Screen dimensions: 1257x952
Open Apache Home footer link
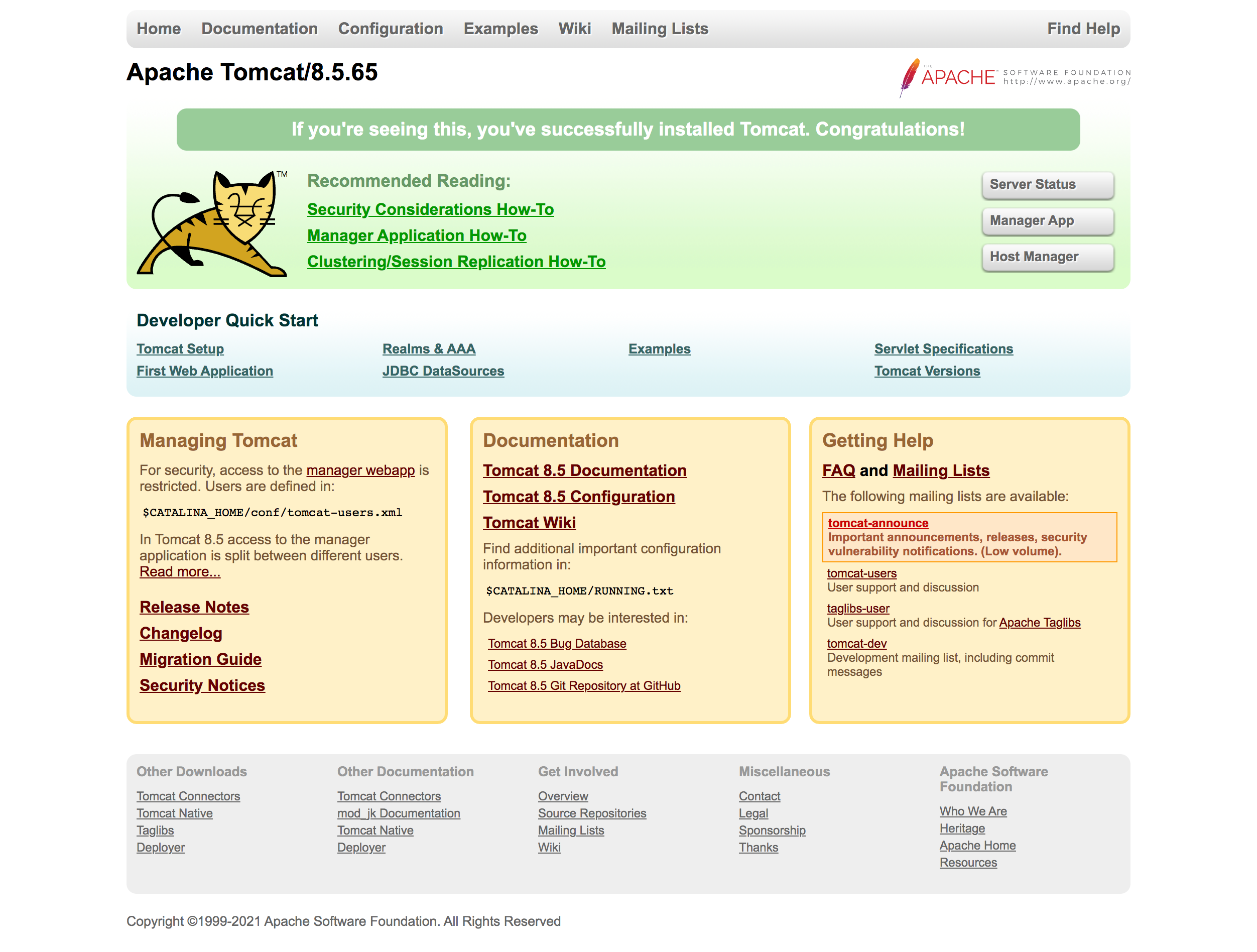pos(977,845)
